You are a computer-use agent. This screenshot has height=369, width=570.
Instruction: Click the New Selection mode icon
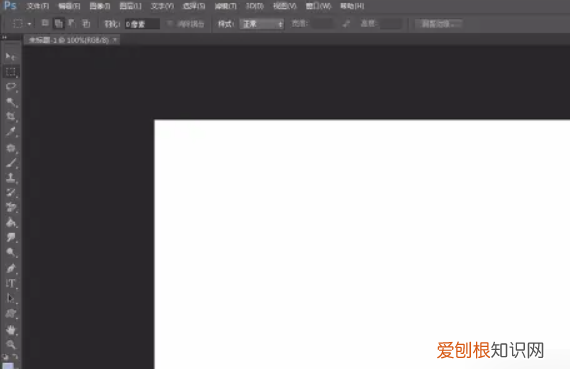[45, 23]
